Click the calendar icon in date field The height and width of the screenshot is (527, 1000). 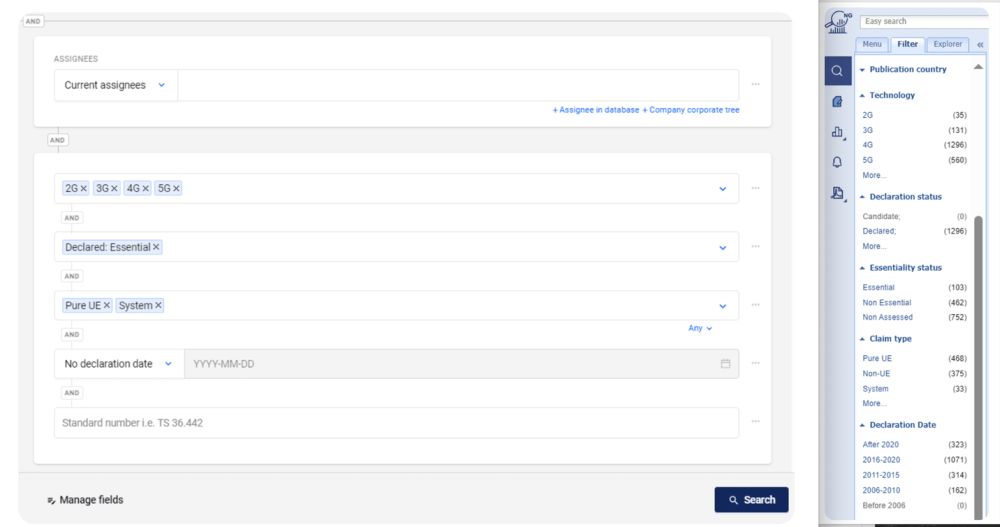(x=725, y=364)
